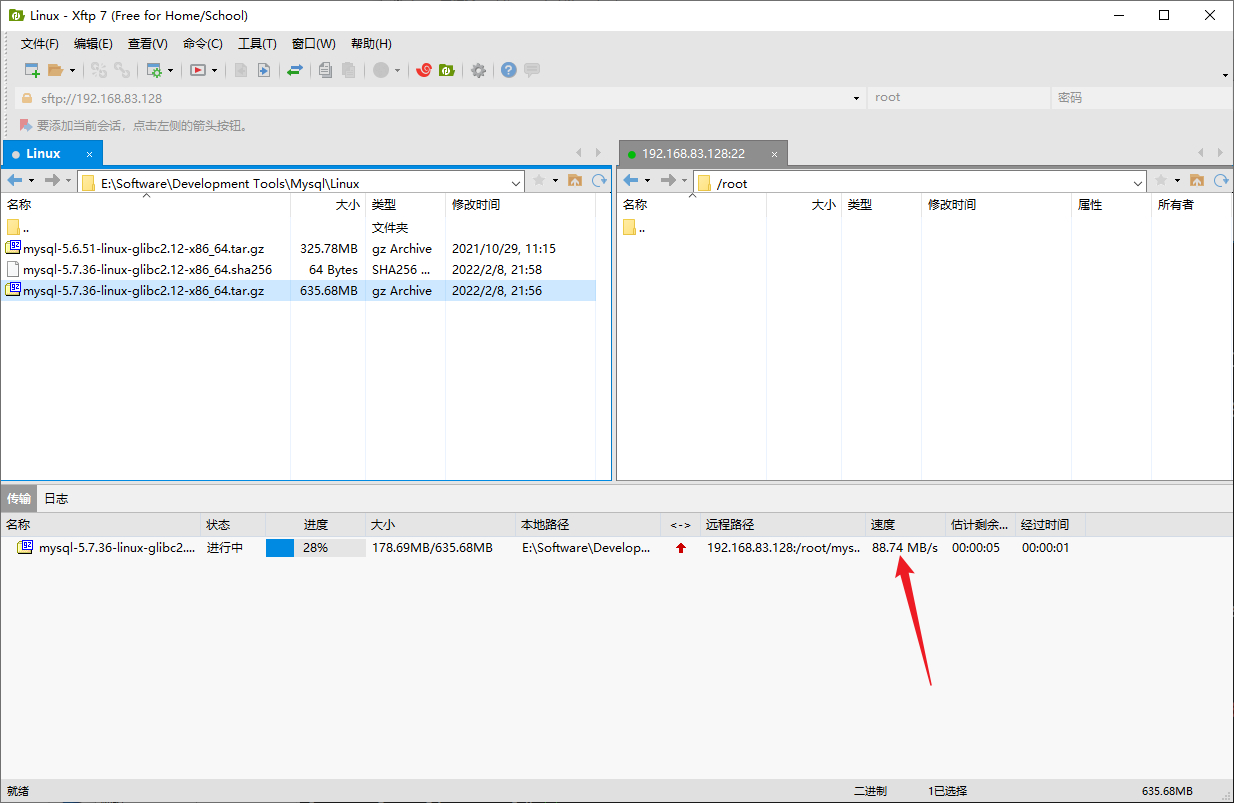Open the transfer synchronize arrows icon
Viewport: 1234px width, 803px height.
tap(294, 70)
